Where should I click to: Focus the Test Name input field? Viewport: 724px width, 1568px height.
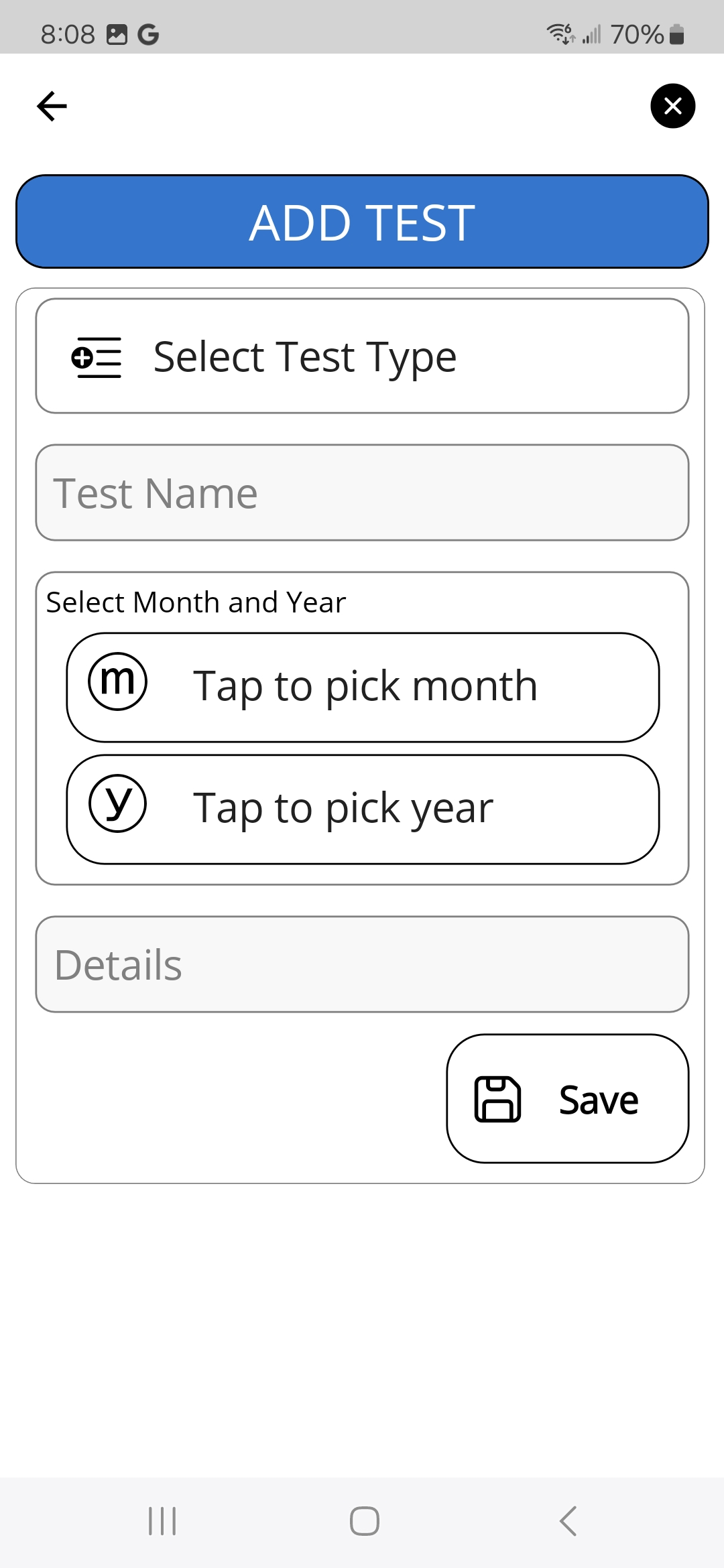(x=362, y=493)
